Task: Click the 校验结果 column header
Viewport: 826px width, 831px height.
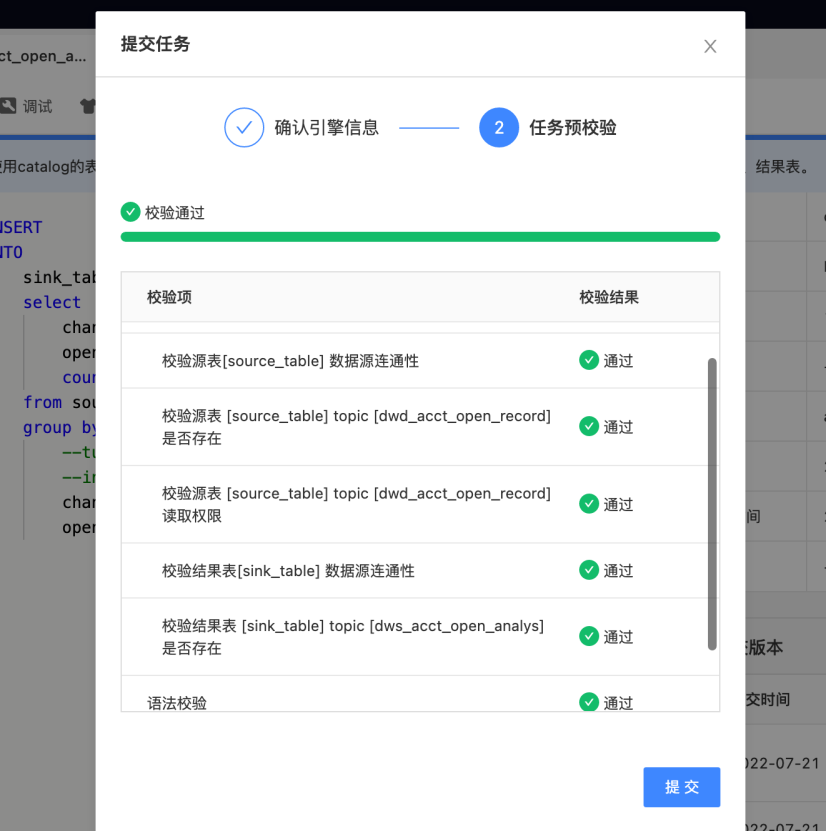Action: (x=609, y=297)
